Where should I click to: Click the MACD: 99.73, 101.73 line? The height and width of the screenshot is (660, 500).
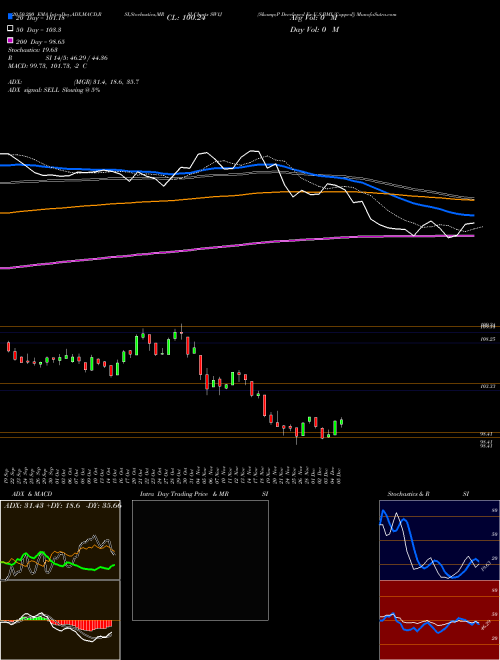[x=48, y=66]
